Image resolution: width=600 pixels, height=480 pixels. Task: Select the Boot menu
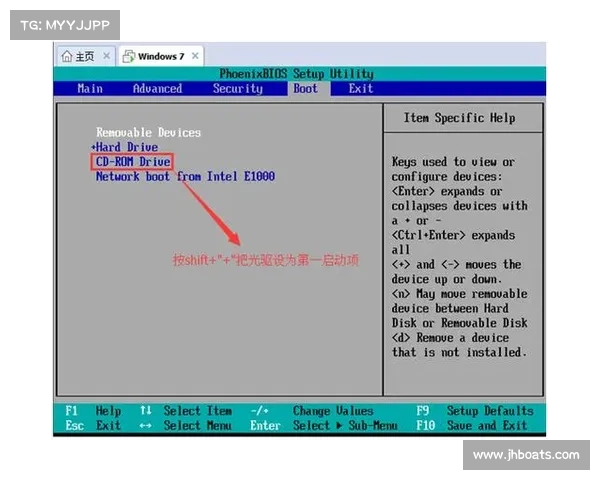(x=305, y=88)
